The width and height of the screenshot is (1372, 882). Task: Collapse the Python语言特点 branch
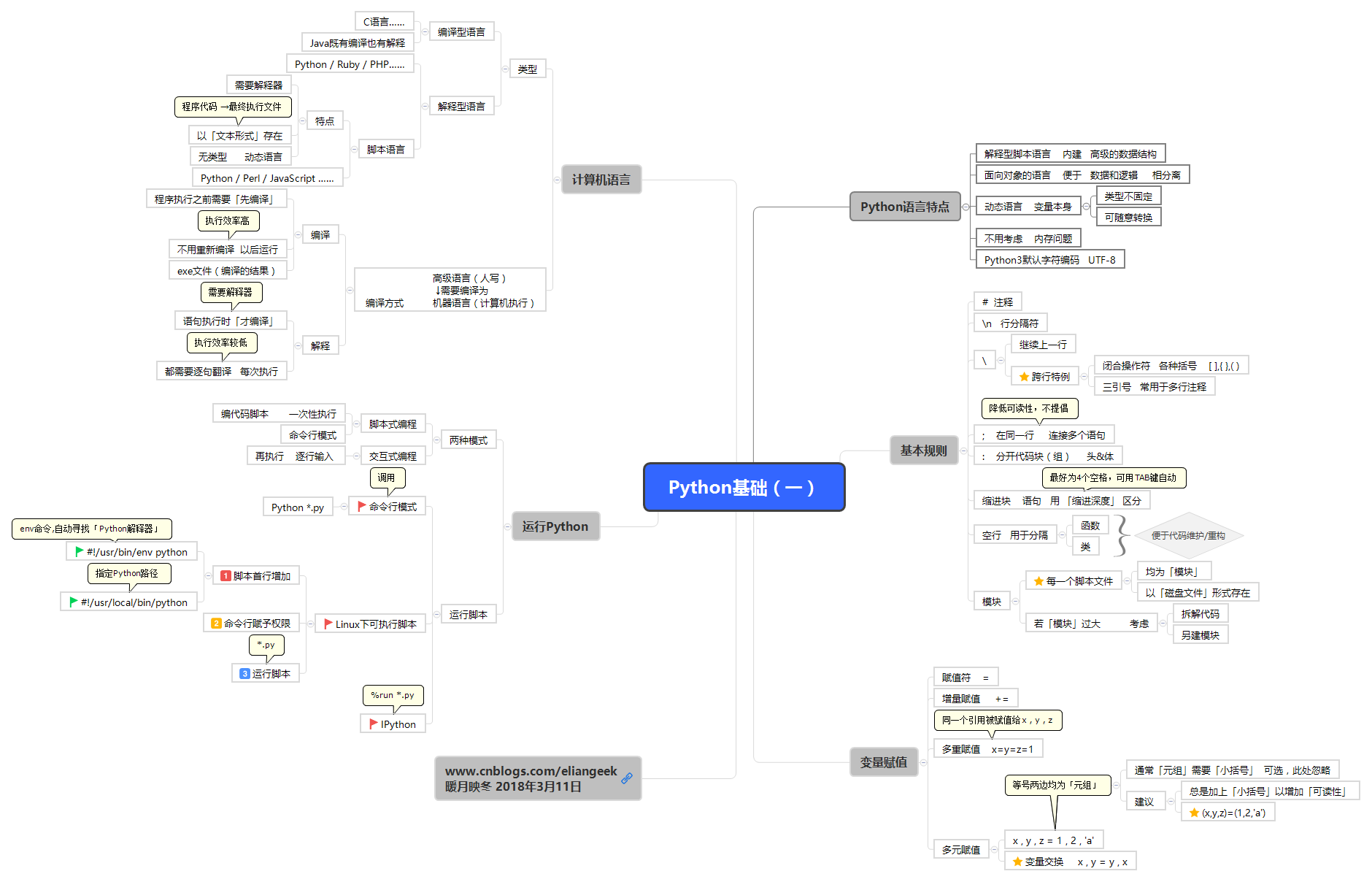pyautogui.click(x=966, y=207)
